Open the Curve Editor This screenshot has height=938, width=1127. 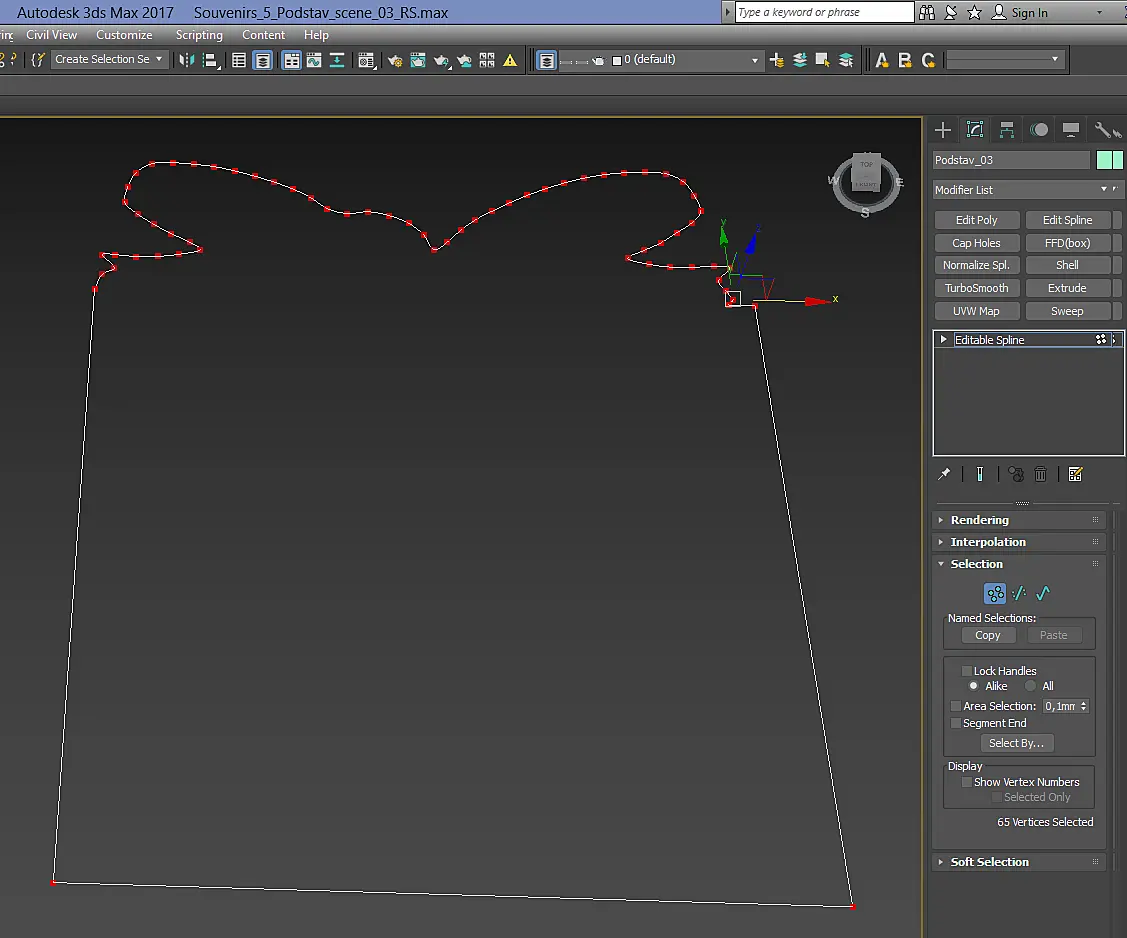(x=314, y=60)
